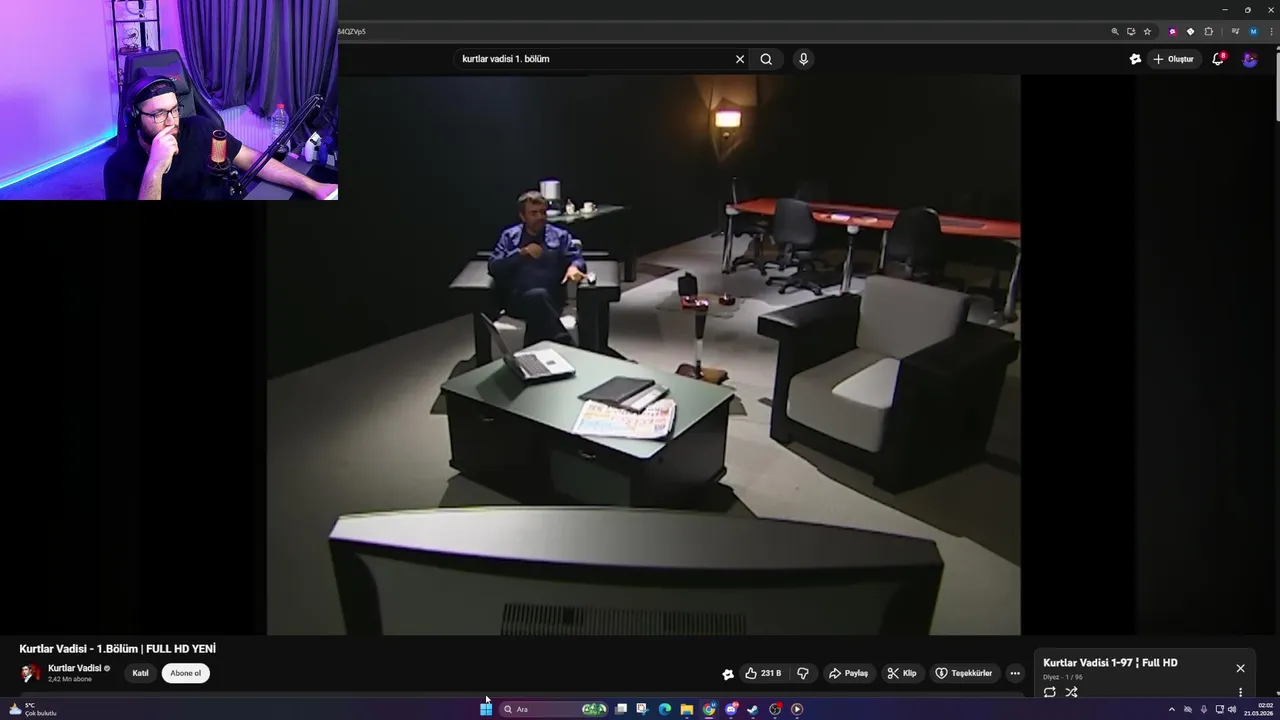The width and height of the screenshot is (1280, 720).
Task: Click the sparkle icon beside Oluştur
Action: 1135,59
